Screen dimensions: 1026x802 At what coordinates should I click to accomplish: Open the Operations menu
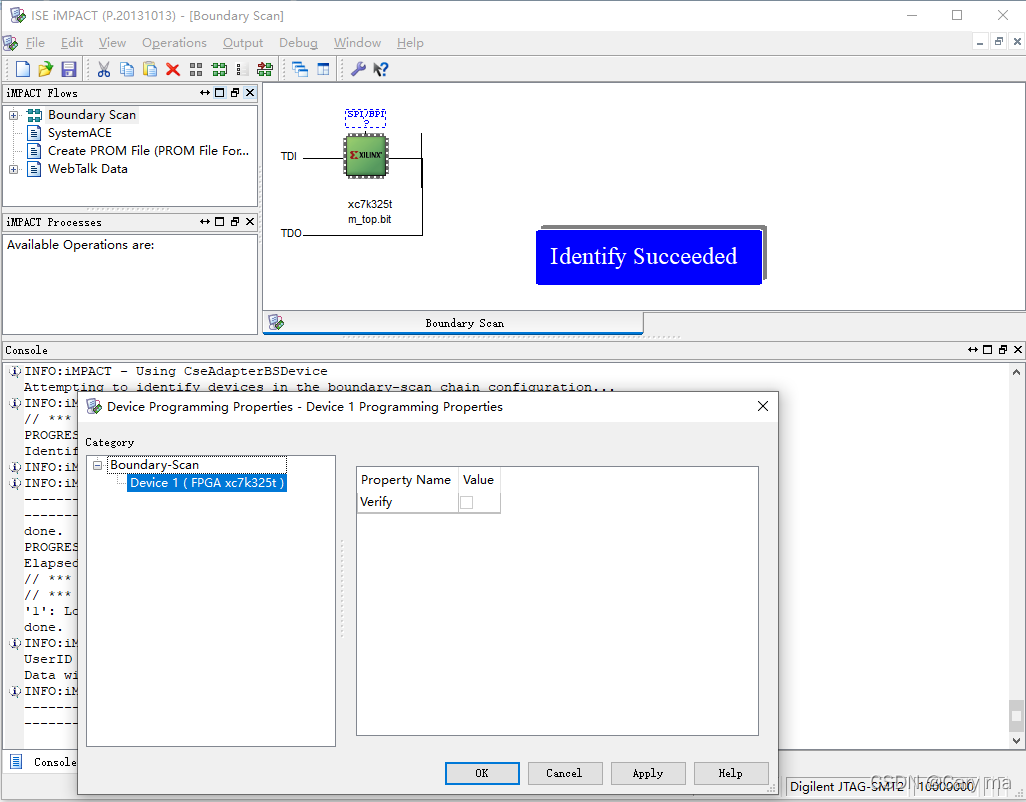coord(174,43)
